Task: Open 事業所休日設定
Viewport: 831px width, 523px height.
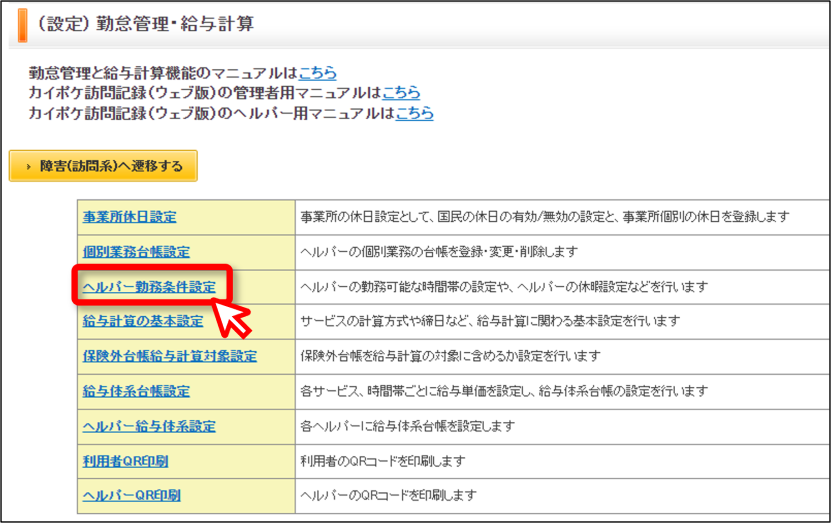Action: coord(129,217)
